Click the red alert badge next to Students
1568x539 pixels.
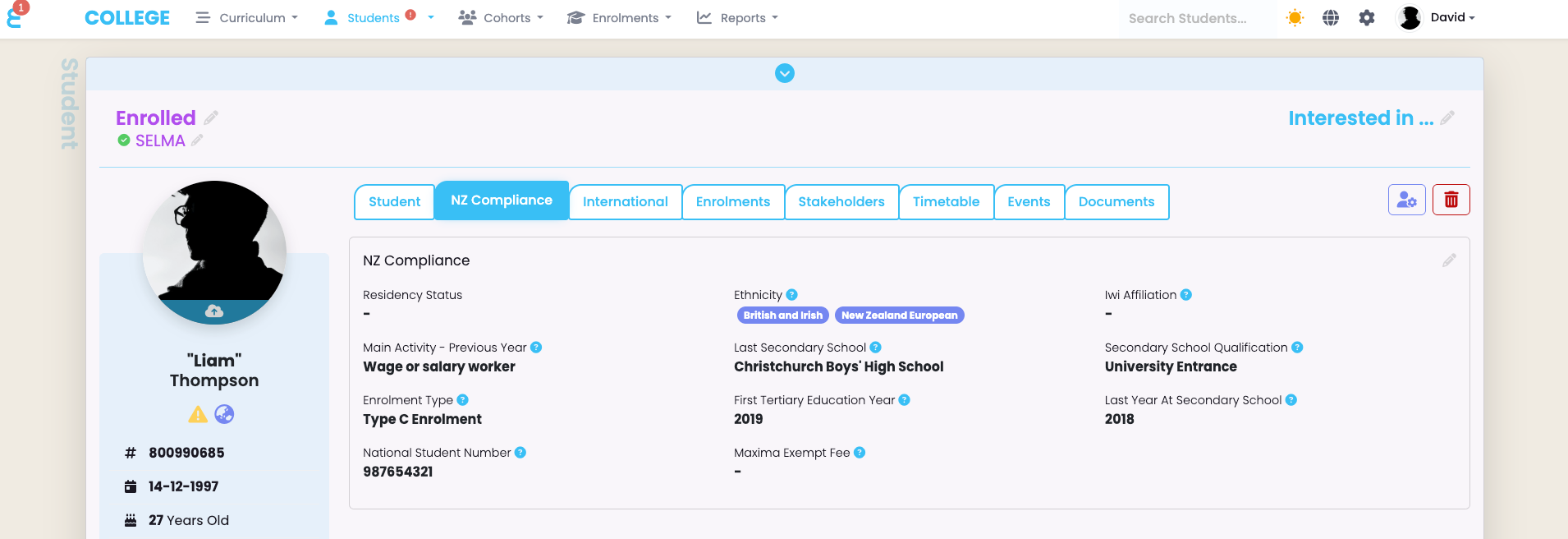pos(410,14)
